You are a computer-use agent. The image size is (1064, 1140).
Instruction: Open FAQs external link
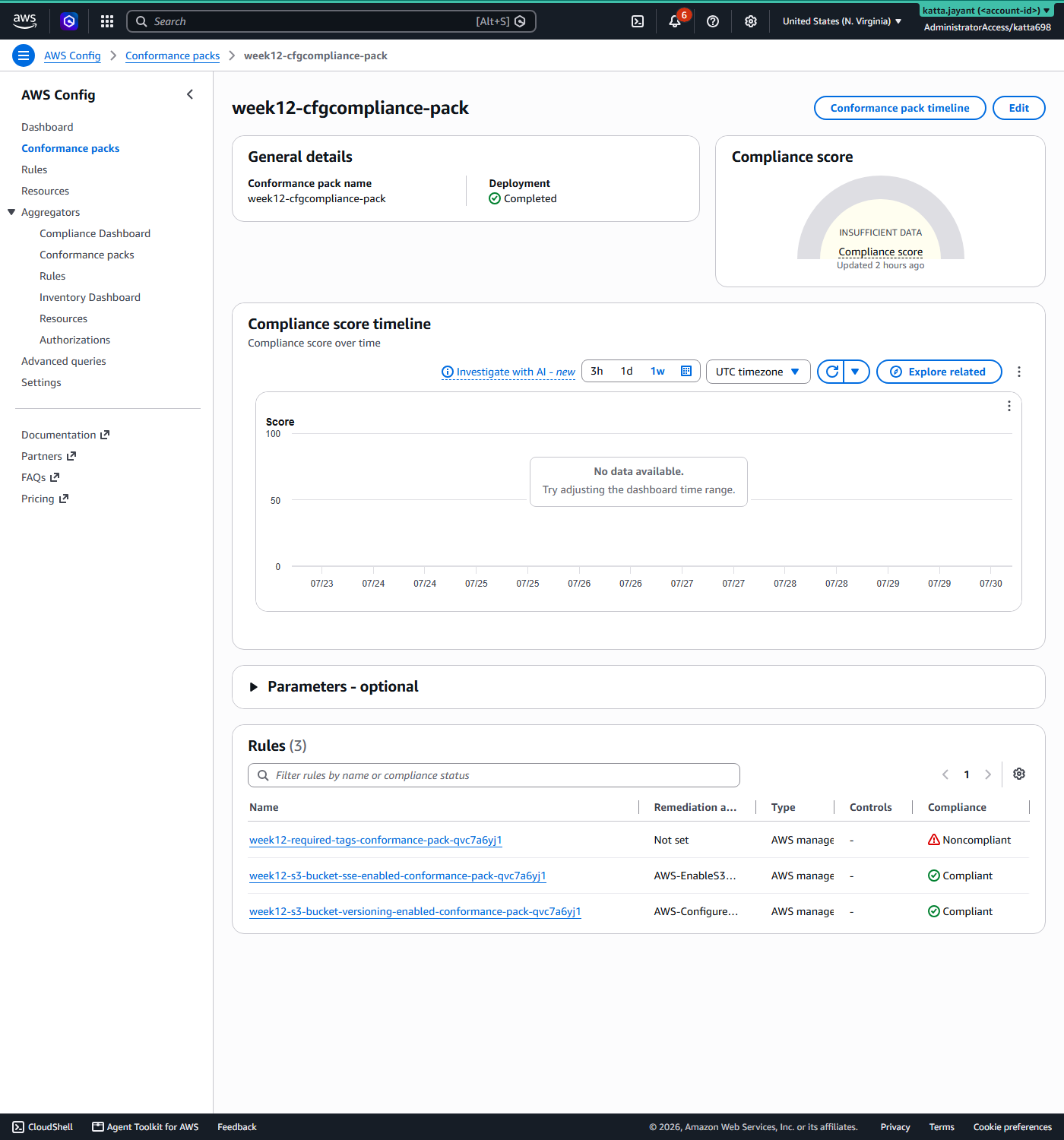40,477
